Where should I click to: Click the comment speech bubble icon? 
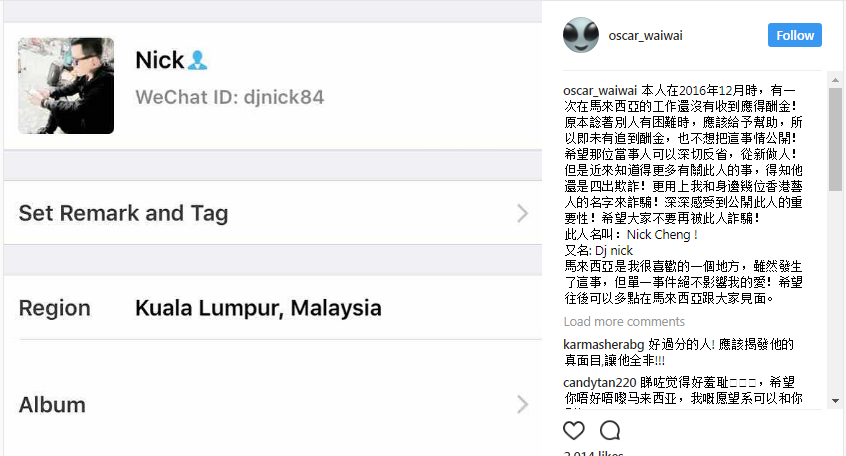pos(610,431)
